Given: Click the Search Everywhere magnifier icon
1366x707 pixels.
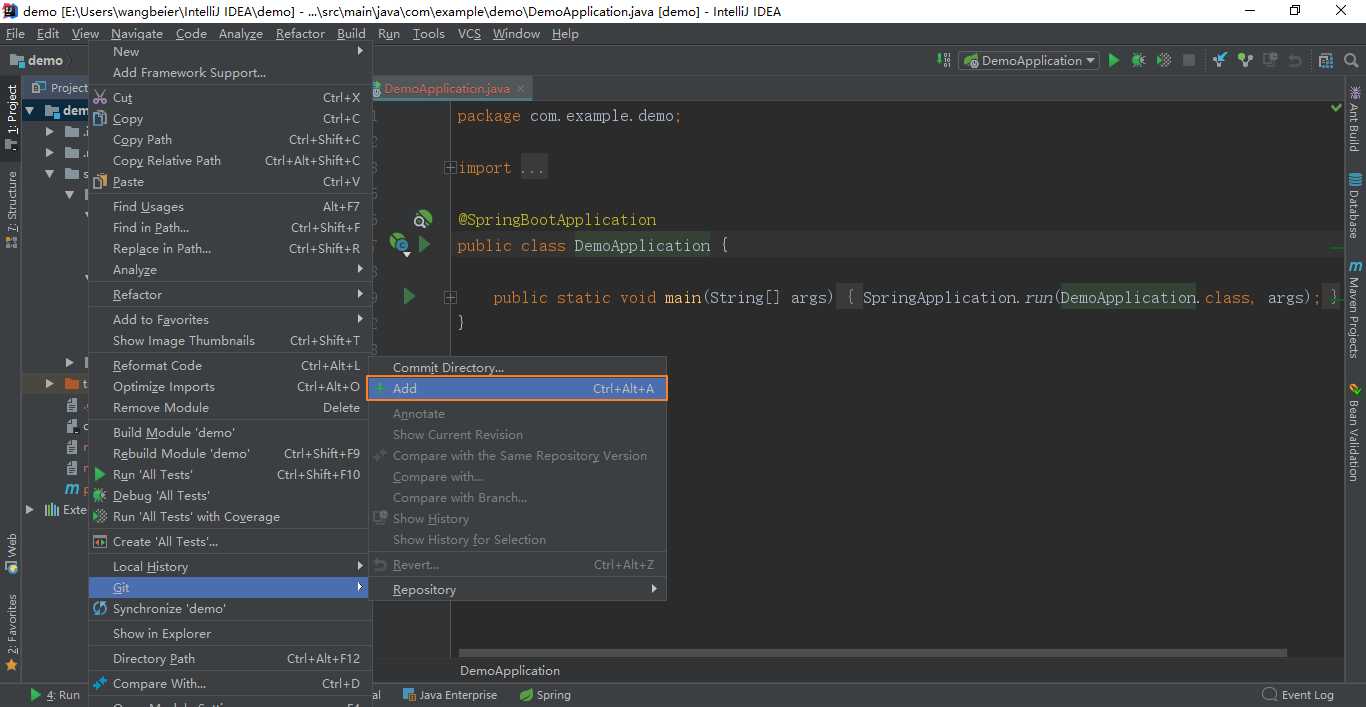Looking at the screenshot, I should coord(1351,60).
